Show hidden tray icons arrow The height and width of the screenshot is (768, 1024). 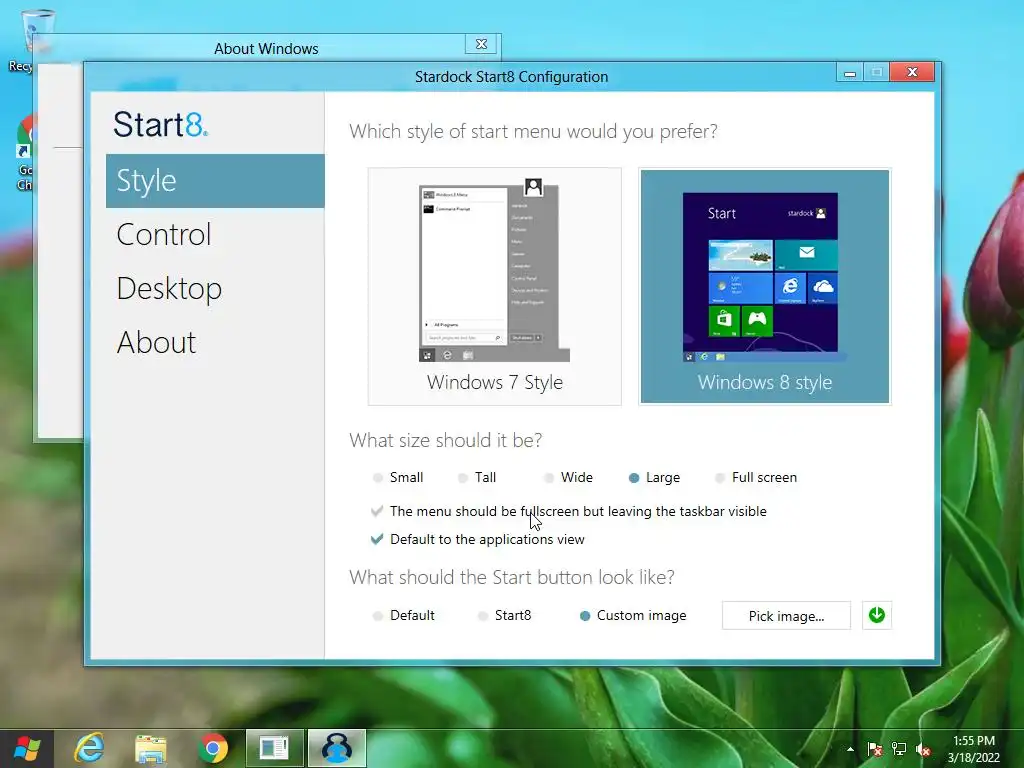click(850, 749)
